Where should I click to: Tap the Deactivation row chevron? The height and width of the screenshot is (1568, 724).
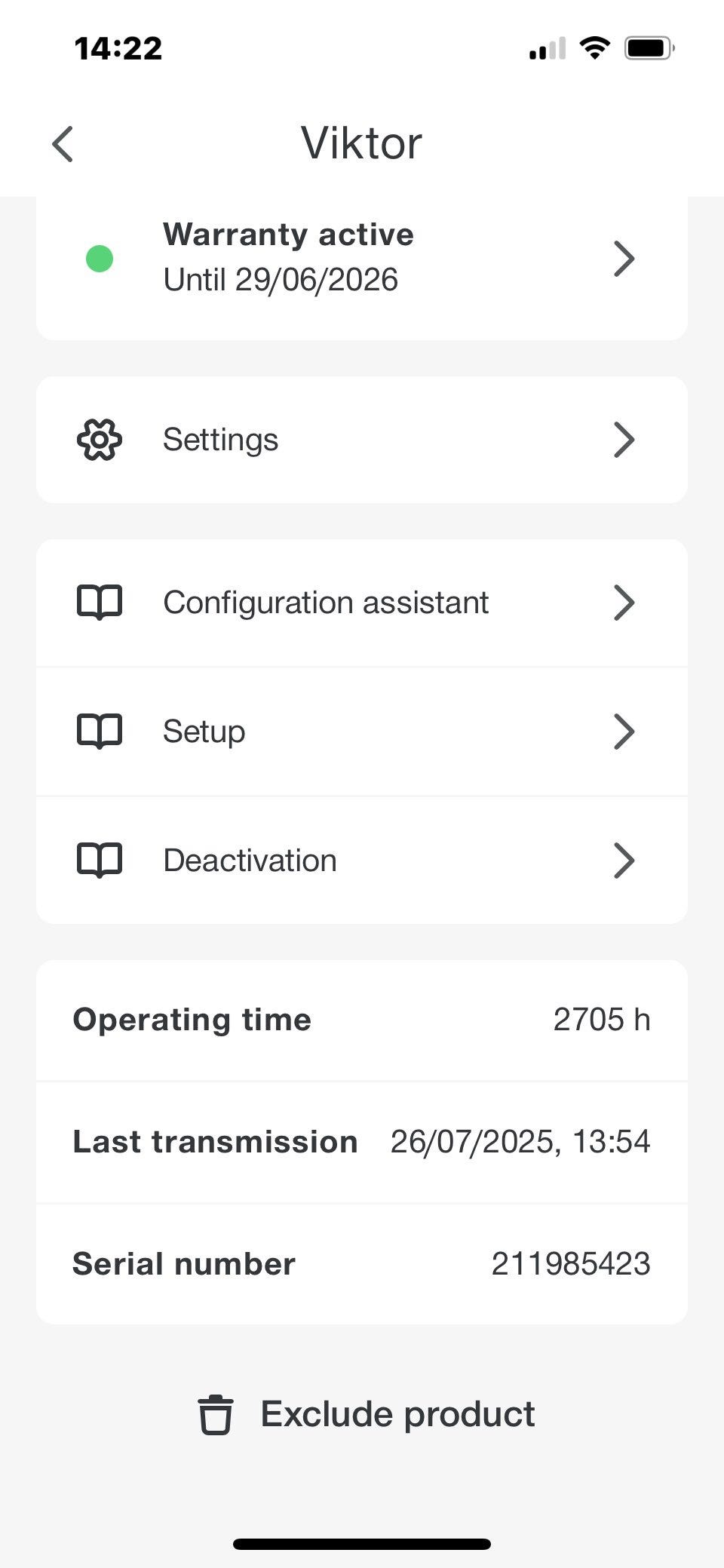coord(624,861)
